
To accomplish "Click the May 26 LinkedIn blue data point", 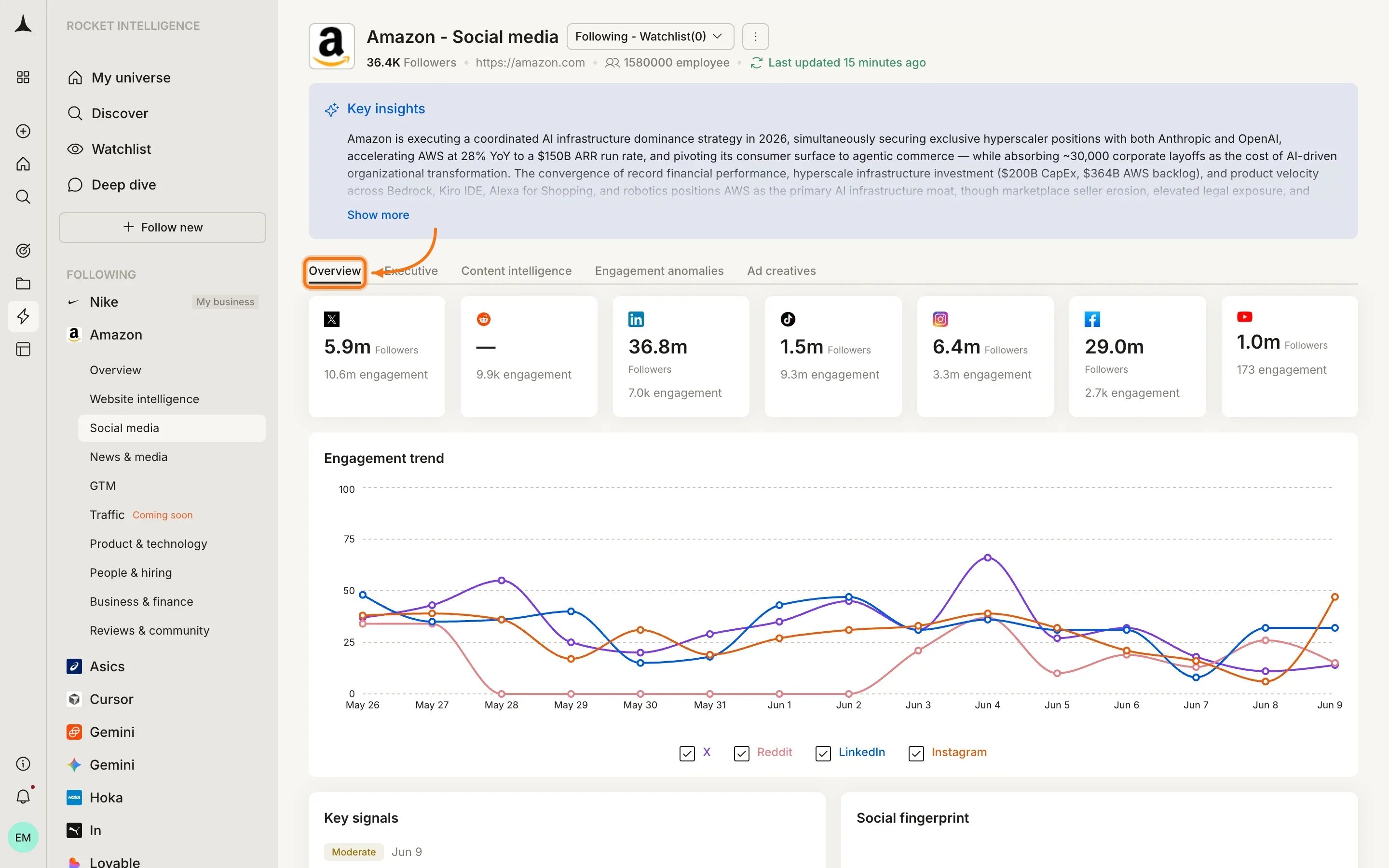I will click(362, 595).
